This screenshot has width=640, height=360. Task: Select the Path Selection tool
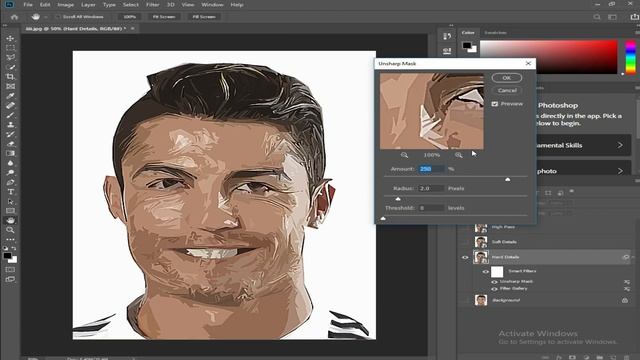tap(10, 201)
